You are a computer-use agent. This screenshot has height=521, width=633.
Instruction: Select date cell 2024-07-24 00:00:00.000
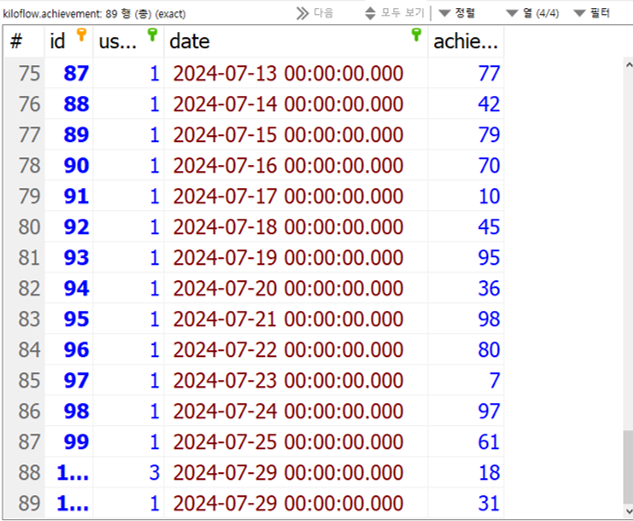tap(296, 411)
